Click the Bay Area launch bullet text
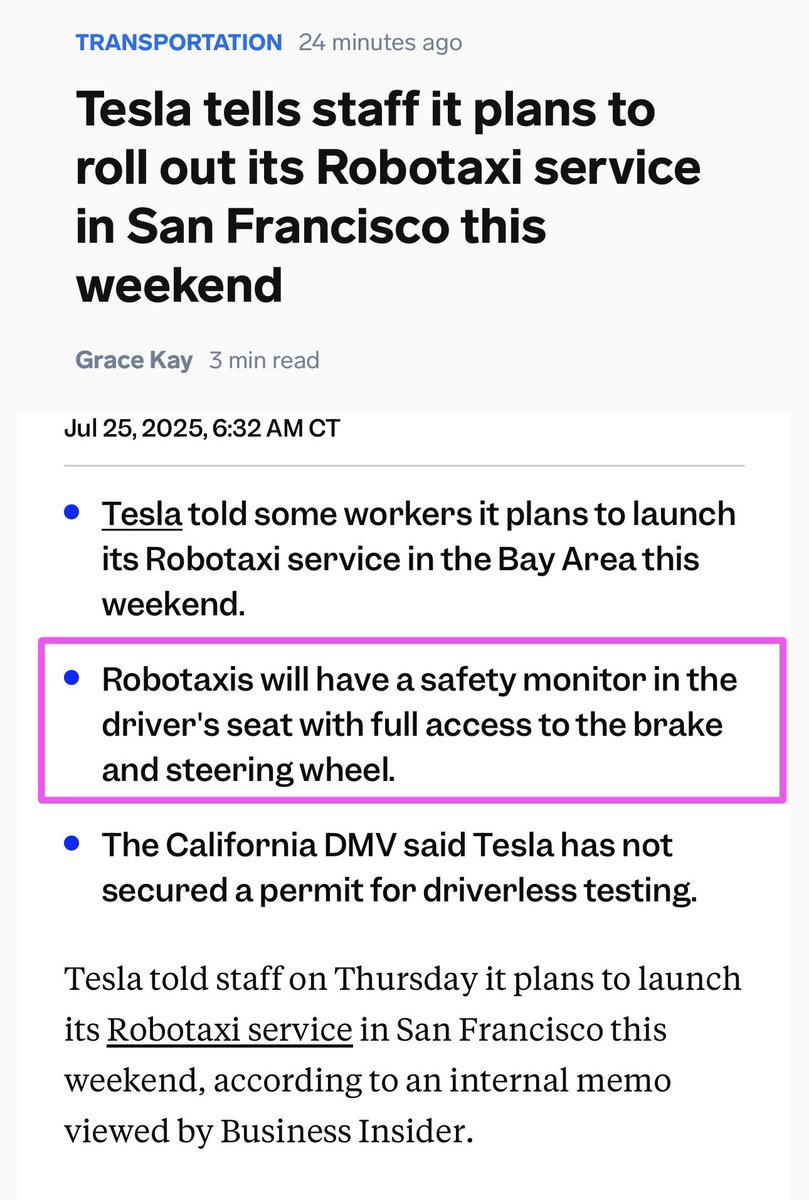Viewport: 809px width, 1200px height. click(420, 558)
